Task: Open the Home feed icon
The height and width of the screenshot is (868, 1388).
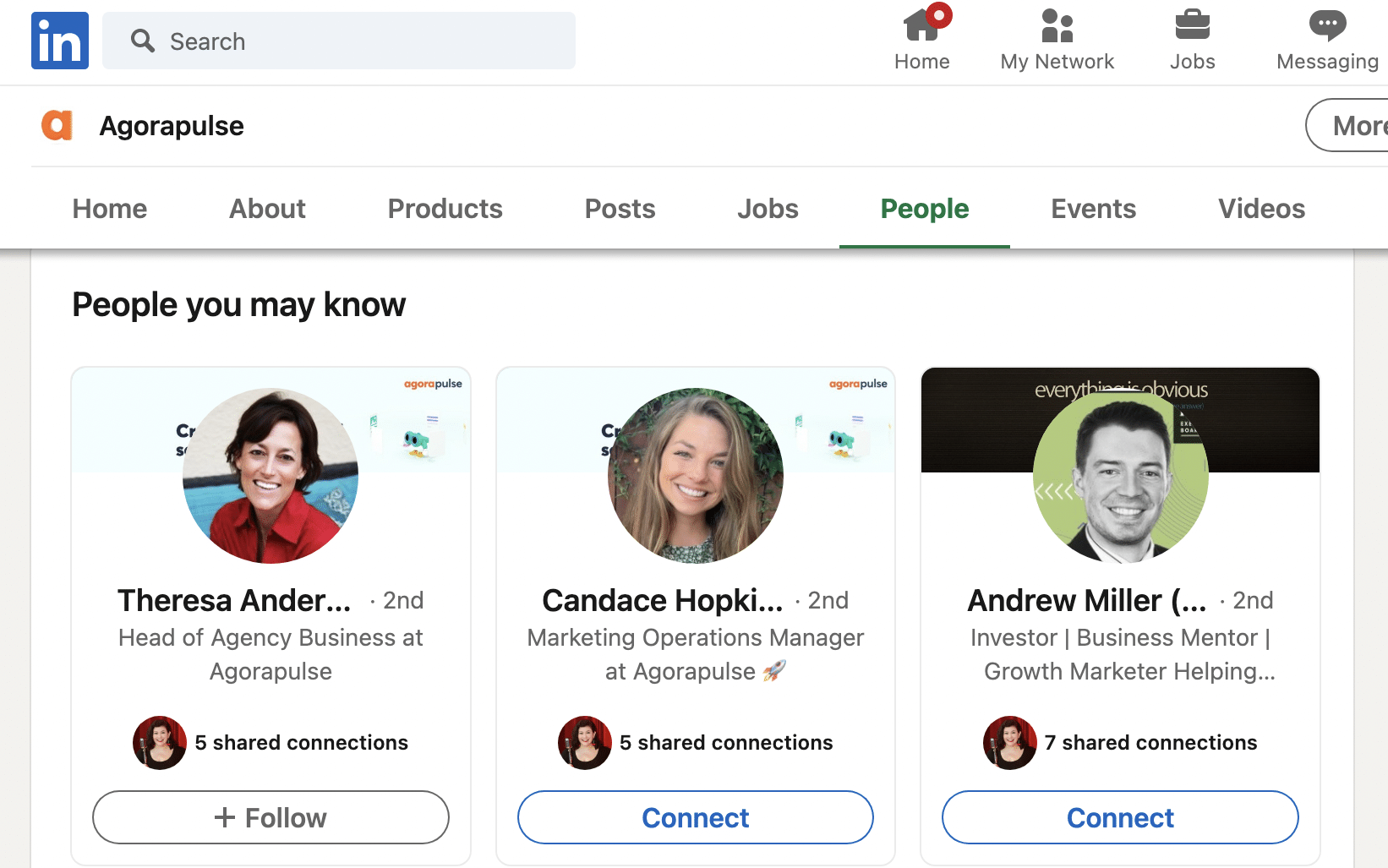Action: tap(921, 25)
